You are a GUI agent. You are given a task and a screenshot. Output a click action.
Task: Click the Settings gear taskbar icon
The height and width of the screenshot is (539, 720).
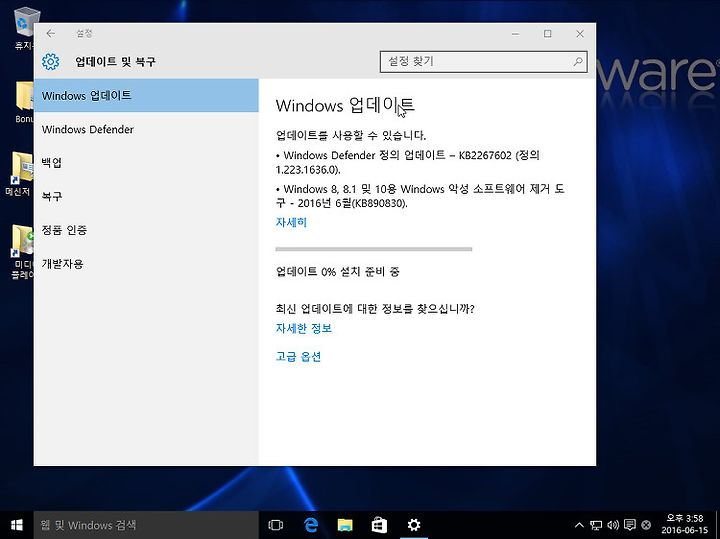(x=414, y=525)
